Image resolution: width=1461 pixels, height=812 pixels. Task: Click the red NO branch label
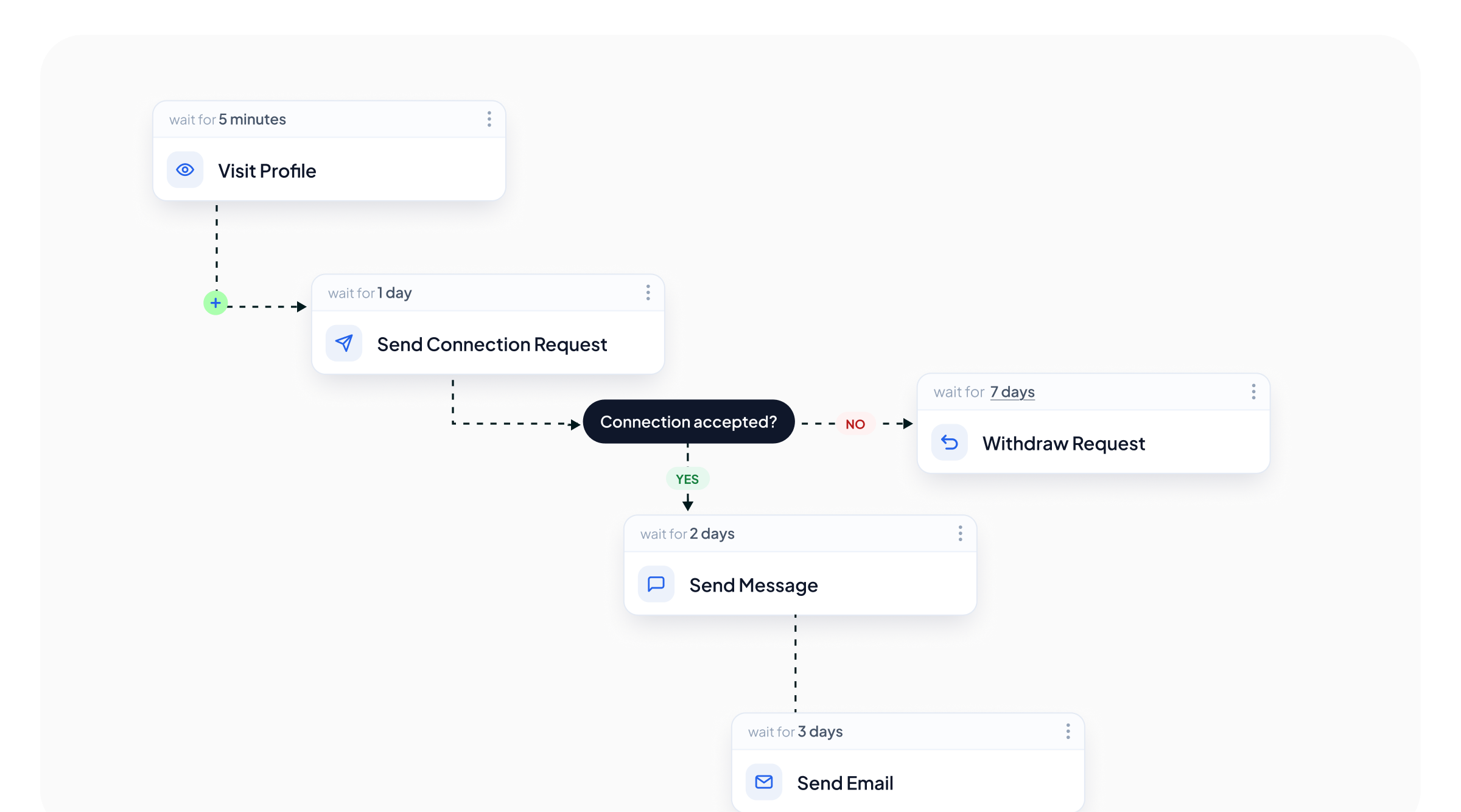tap(855, 424)
